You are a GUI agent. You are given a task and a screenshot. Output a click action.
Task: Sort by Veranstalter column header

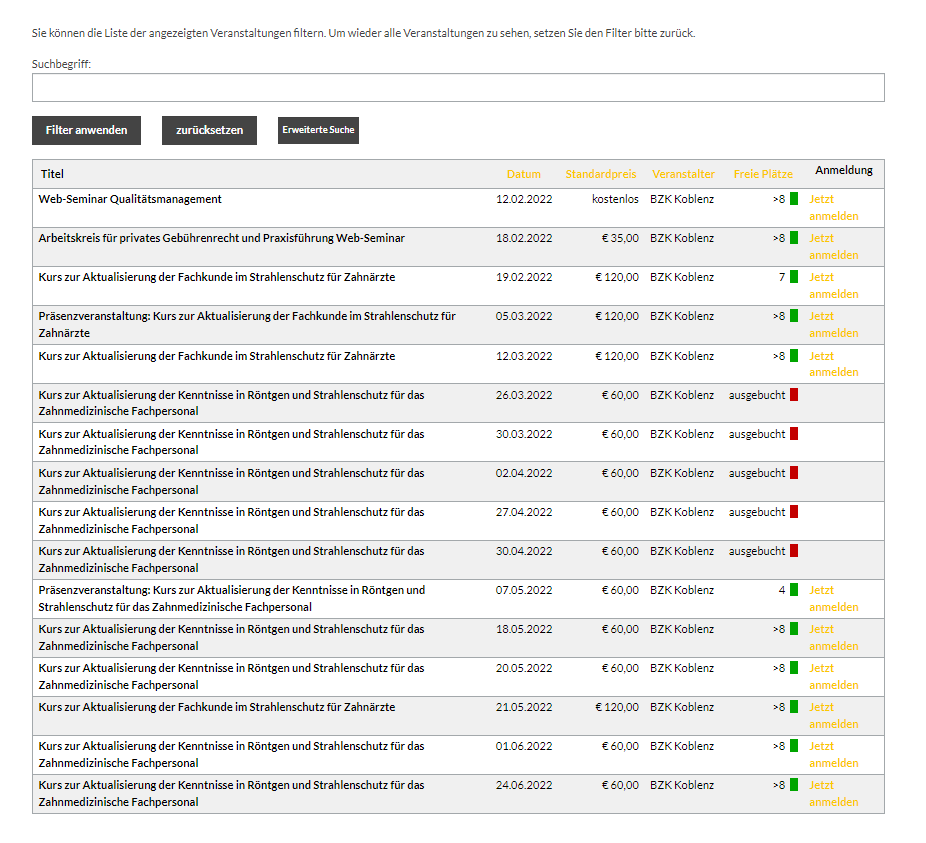[x=683, y=174]
